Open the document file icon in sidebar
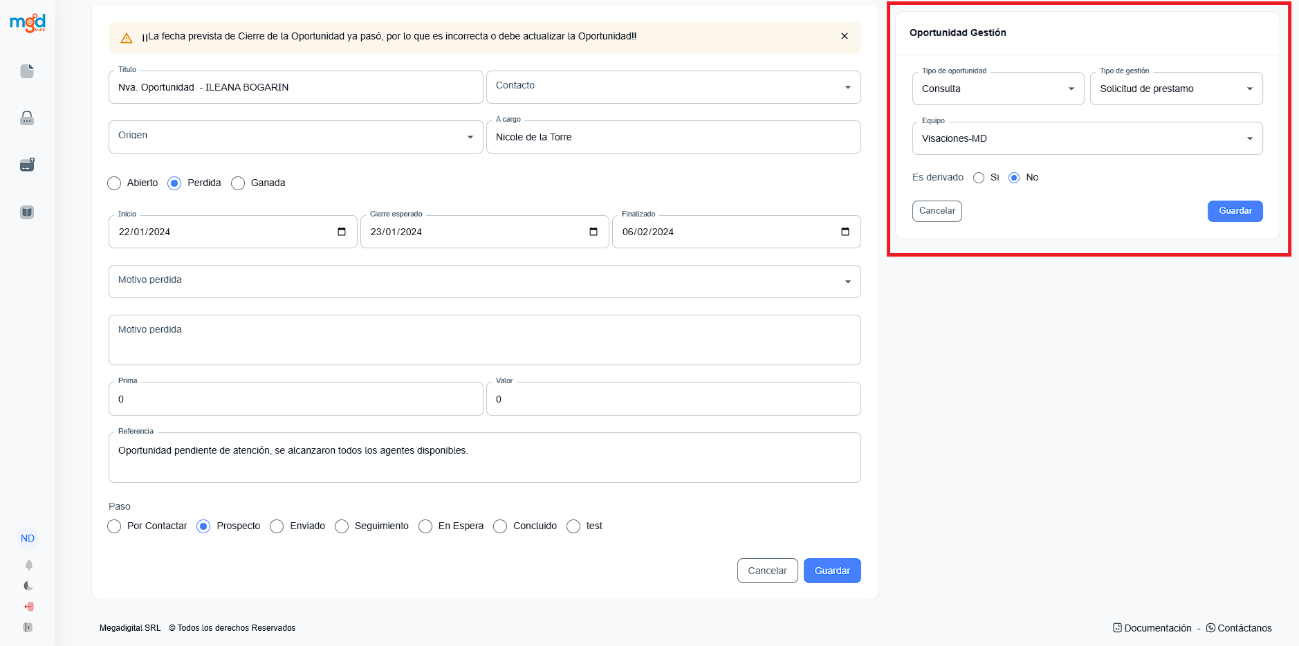Screen dimensions: 1299x646 27,71
